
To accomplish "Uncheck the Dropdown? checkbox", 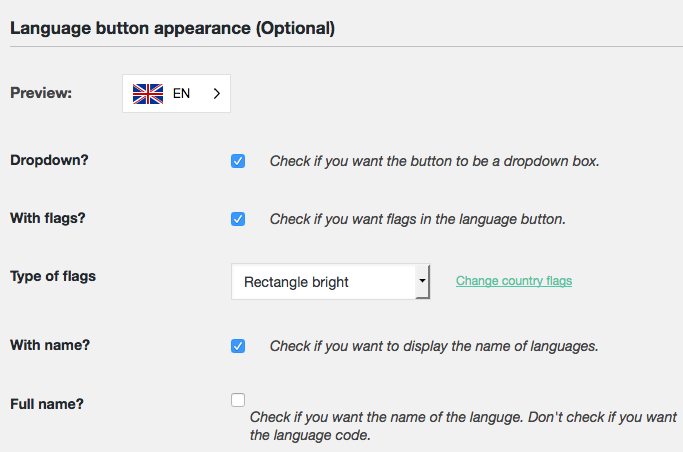I will 238,161.
